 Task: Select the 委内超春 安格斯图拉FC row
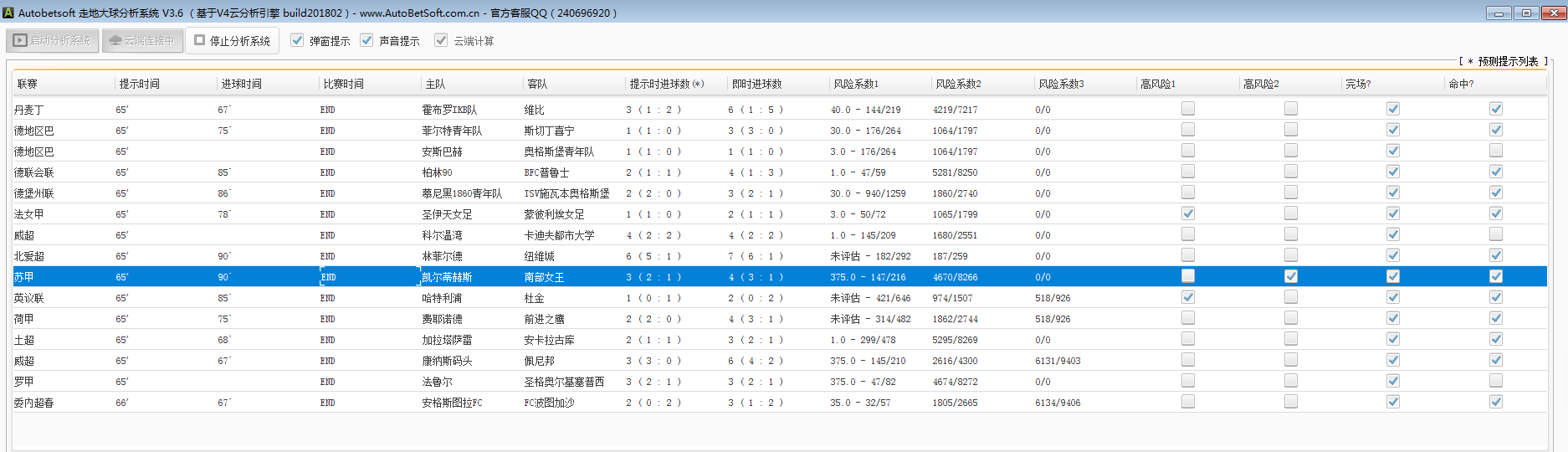pos(452,403)
